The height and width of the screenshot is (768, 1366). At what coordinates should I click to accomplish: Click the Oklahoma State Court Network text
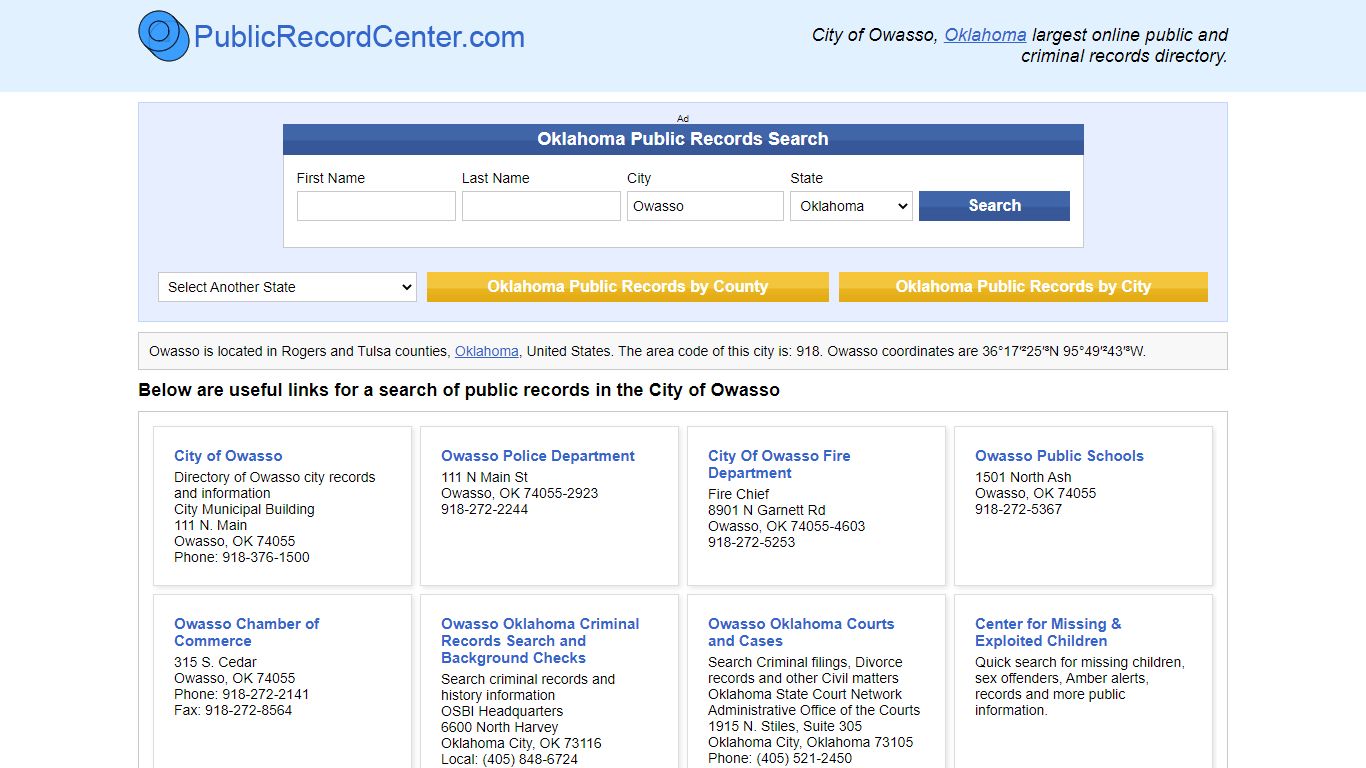pyautogui.click(x=805, y=694)
